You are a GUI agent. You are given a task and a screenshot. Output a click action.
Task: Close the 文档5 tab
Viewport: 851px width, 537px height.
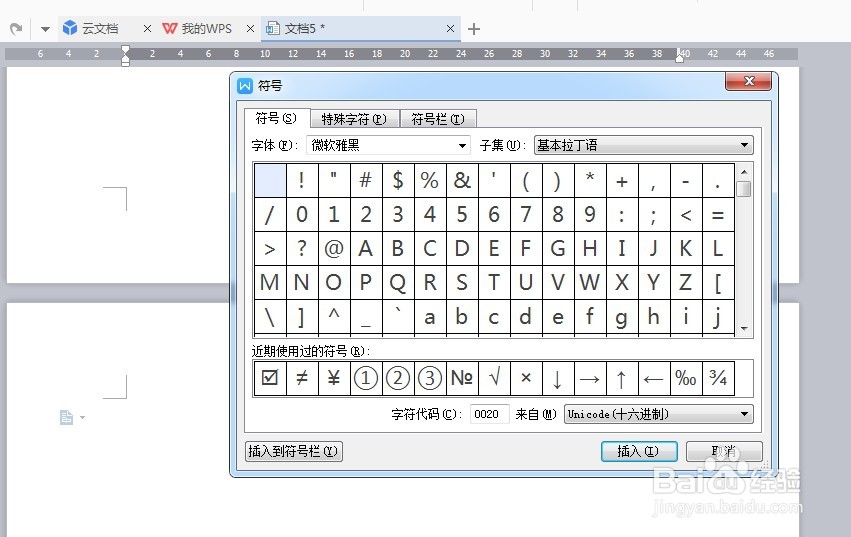450,29
